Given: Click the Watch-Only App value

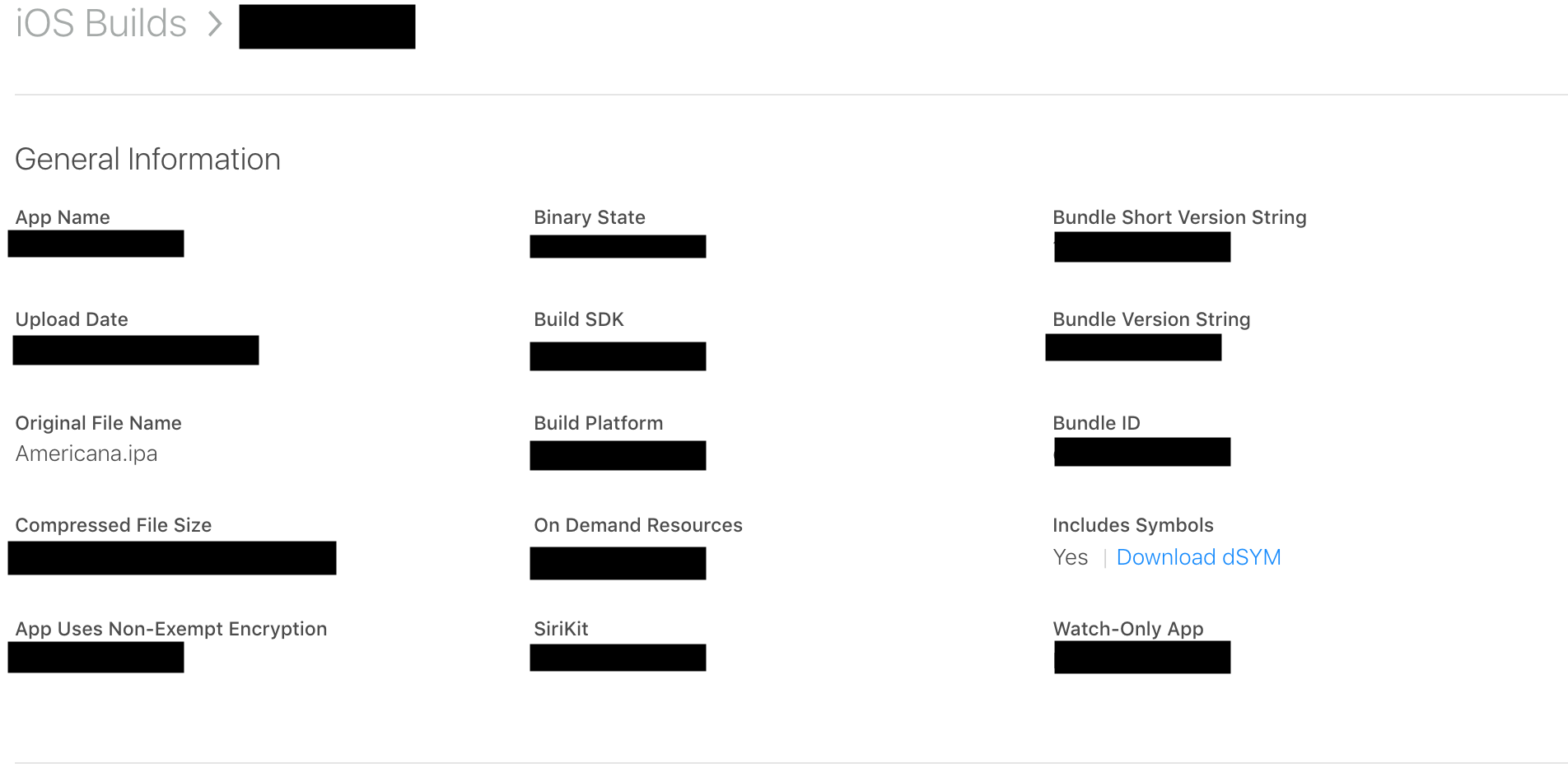Looking at the screenshot, I should [1141, 657].
